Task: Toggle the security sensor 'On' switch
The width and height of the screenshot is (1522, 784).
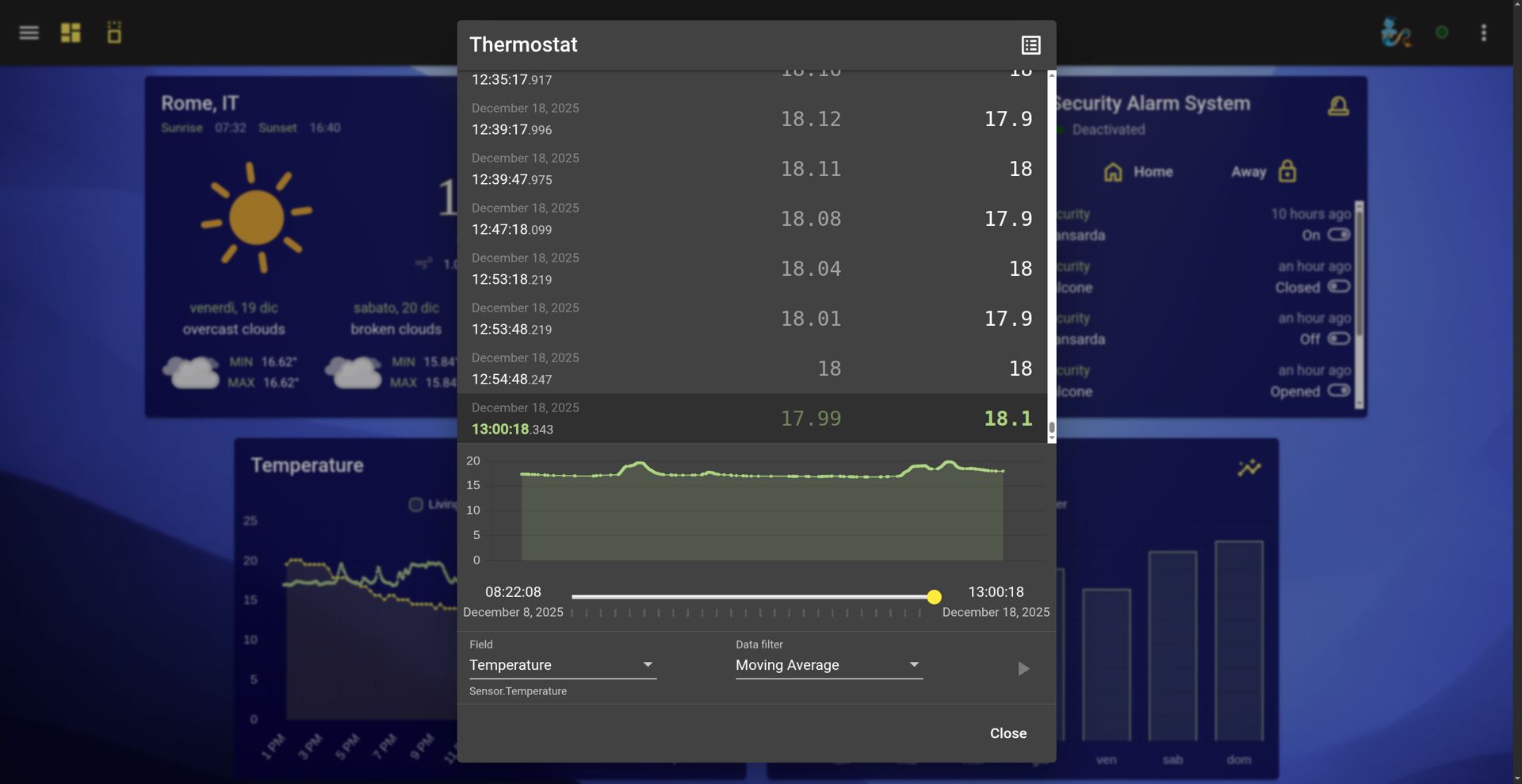Action: [x=1339, y=235]
